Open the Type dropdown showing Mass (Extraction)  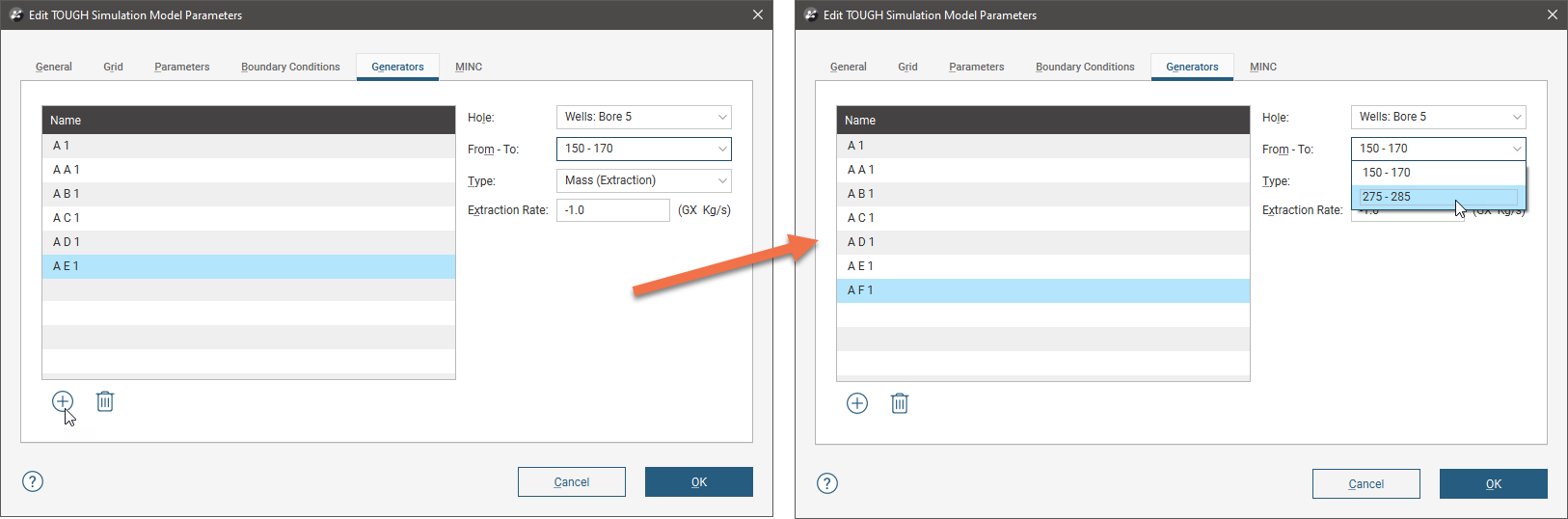643,180
